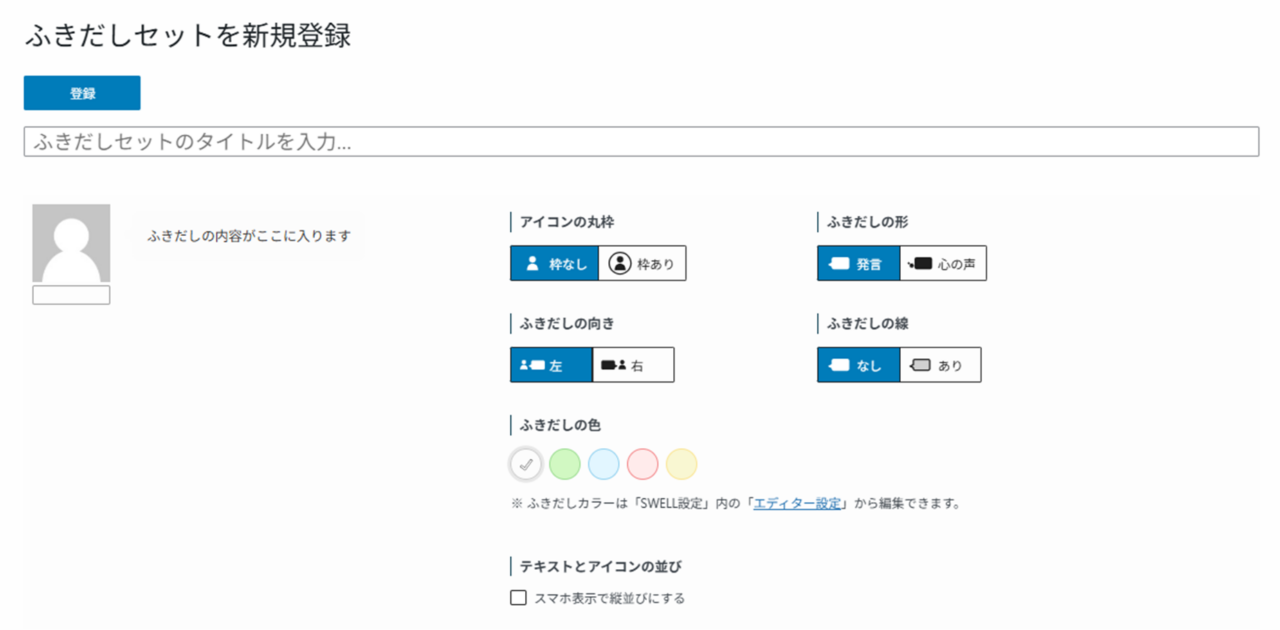This screenshot has height=630, width=1280.
Task: Click the 登録 button
Action: pyautogui.click(x=82, y=93)
